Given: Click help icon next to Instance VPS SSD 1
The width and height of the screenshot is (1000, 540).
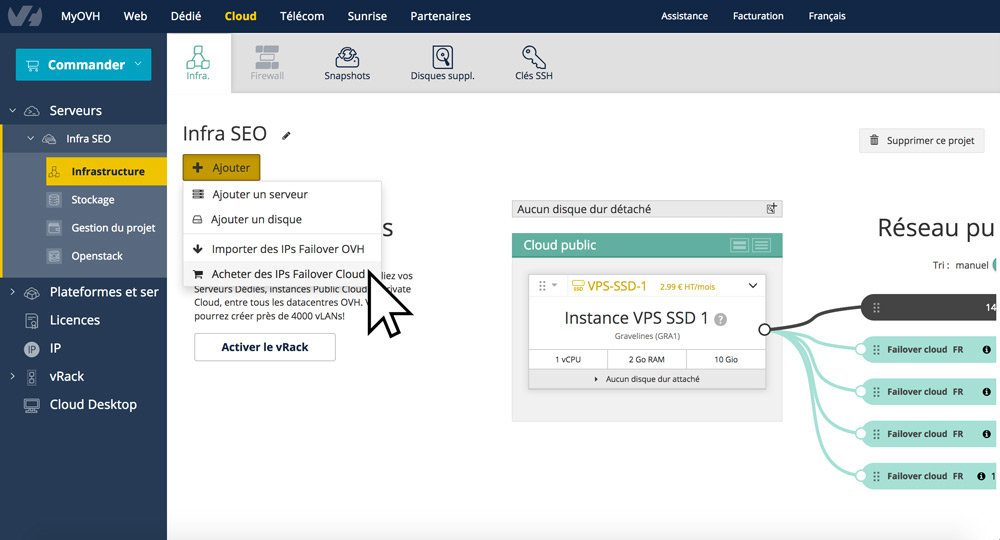Looking at the screenshot, I should [721, 319].
